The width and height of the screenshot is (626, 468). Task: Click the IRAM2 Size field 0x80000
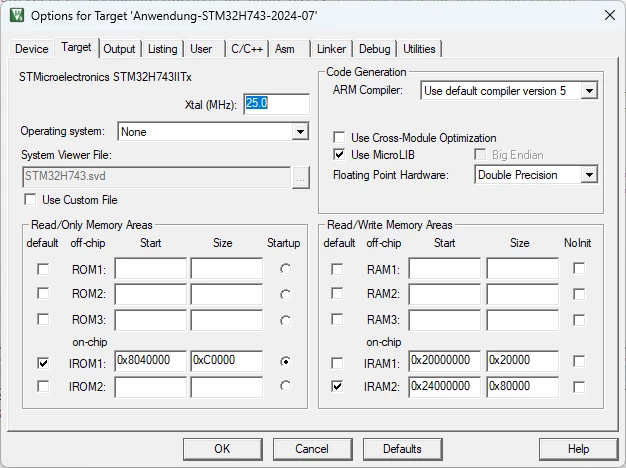click(523, 387)
